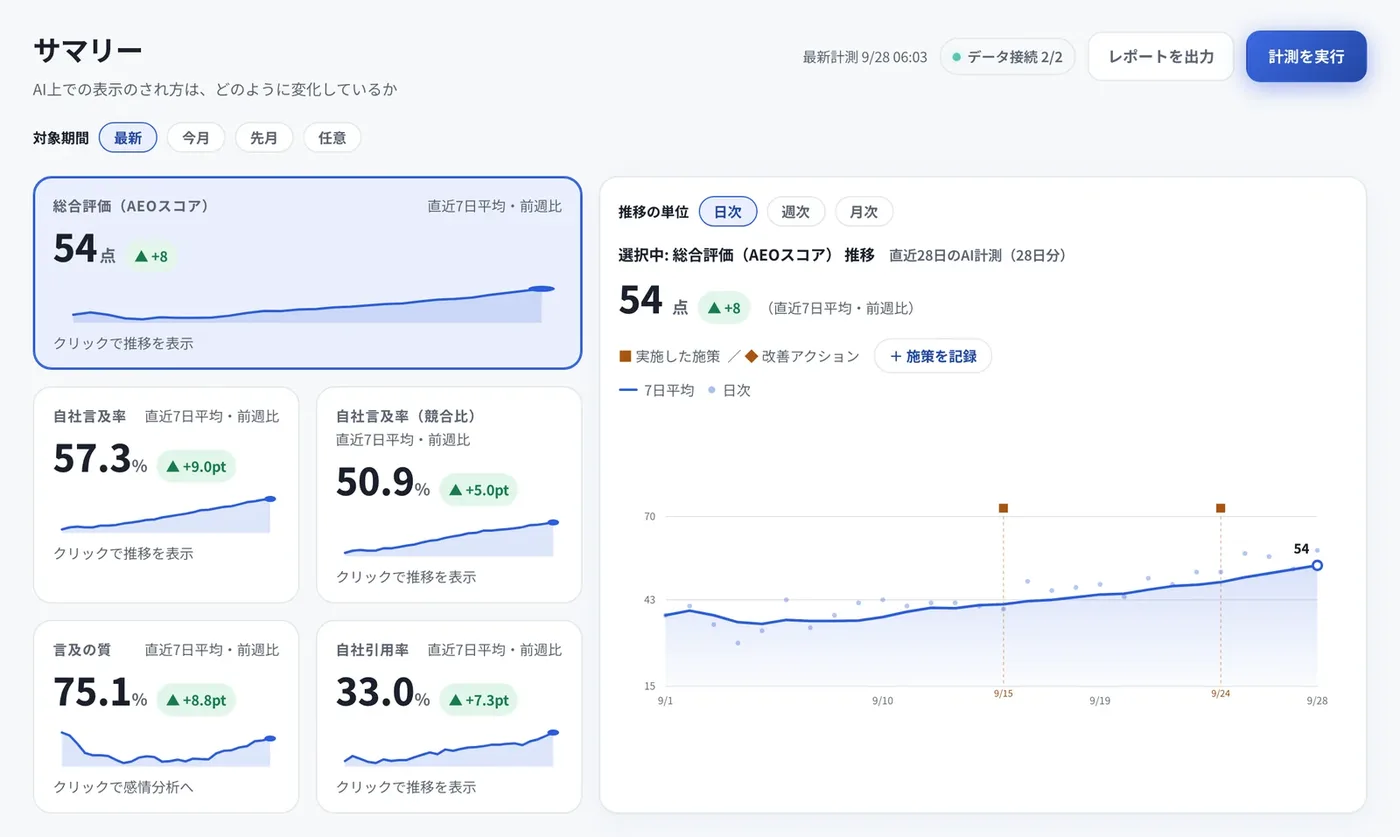Click the + 施策を記録 button

coord(933,356)
